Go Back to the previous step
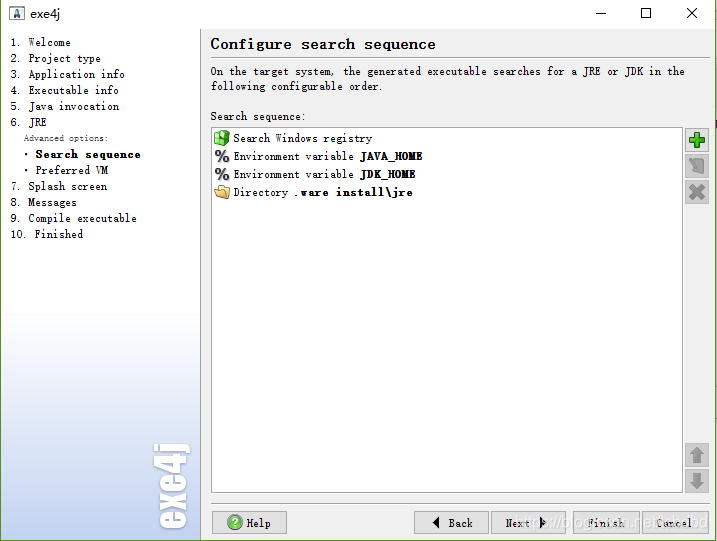This screenshot has height=541, width=717. pos(451,522)
